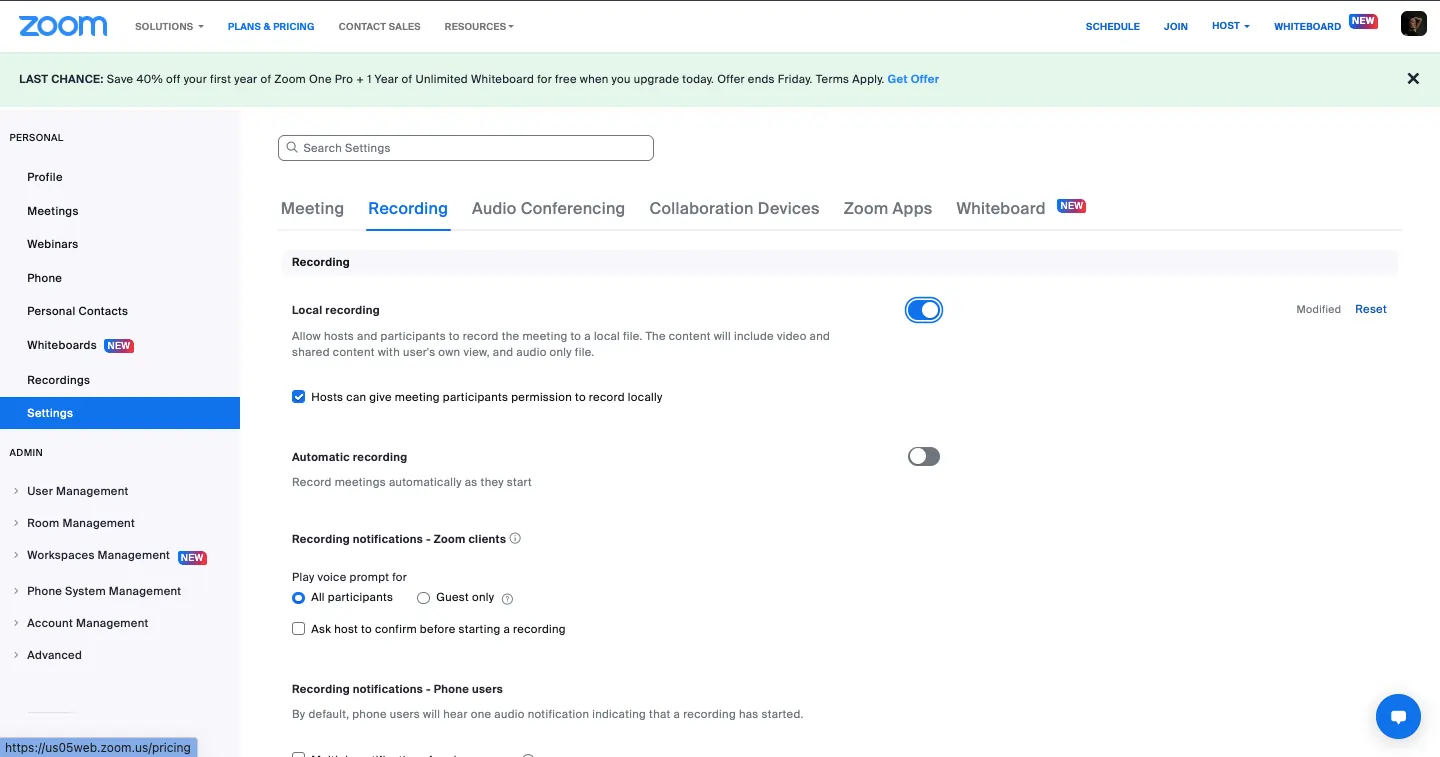Enable Automatic recording
The height and width of the screenshot is (757, 1440).
coord(923,456)
